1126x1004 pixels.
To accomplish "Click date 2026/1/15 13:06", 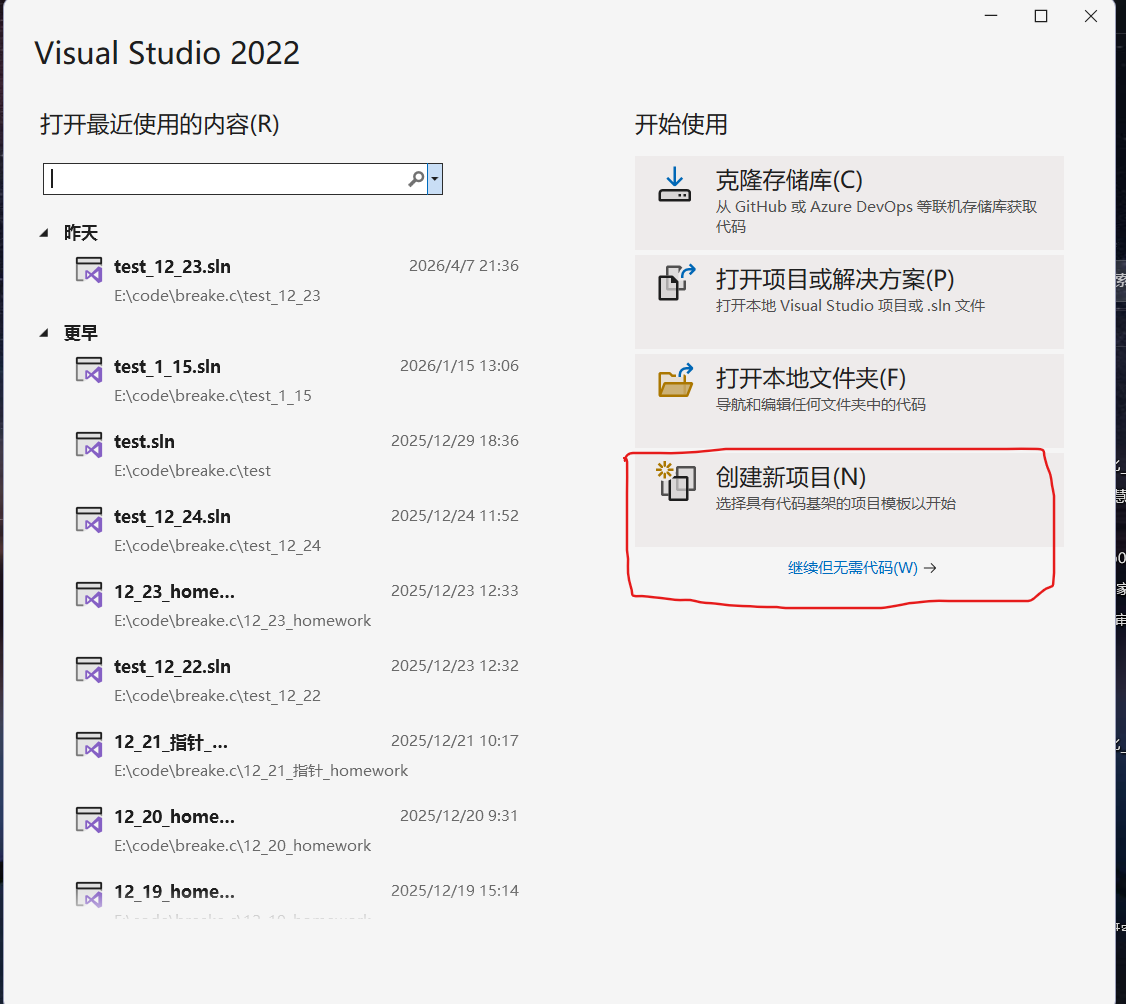I will (459, 366).
